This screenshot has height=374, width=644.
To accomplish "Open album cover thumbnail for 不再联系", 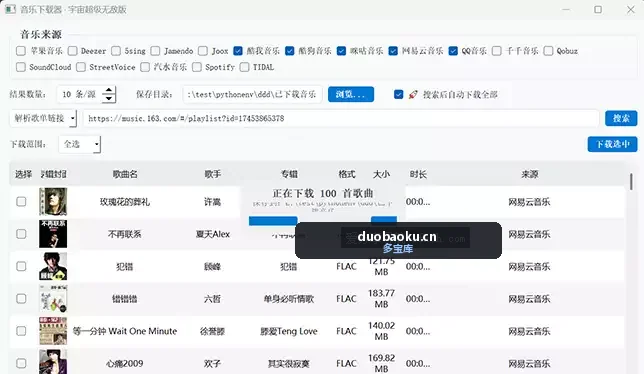I will pos(53,234).
